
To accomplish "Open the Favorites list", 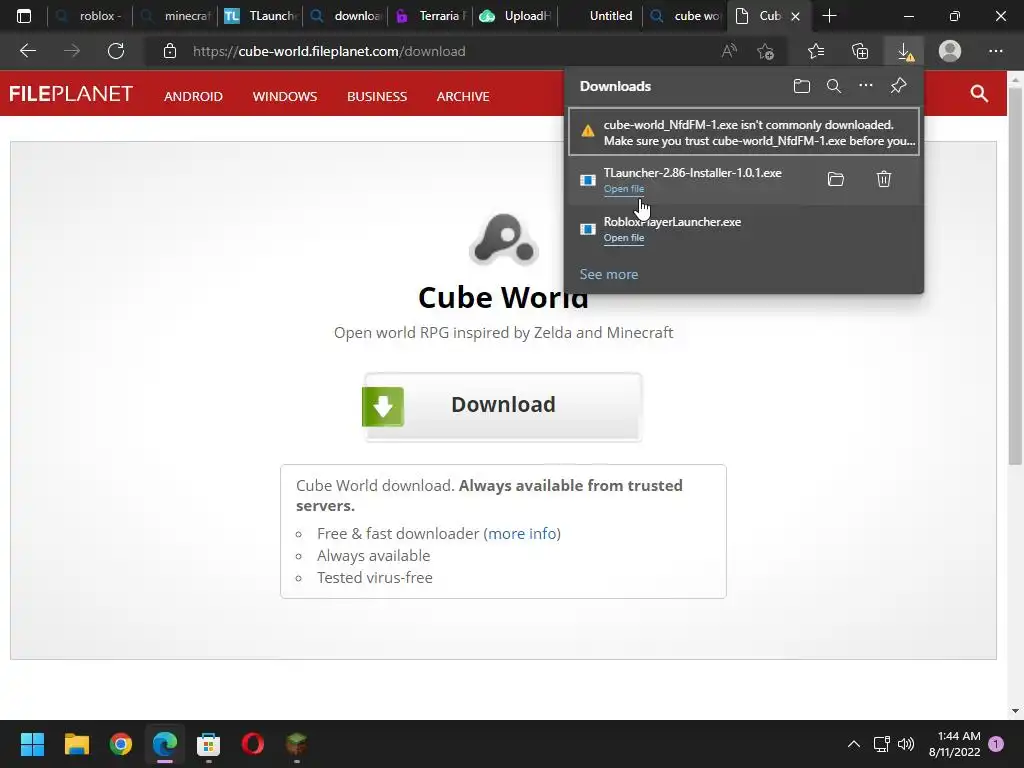I will [x=816, y=51].
